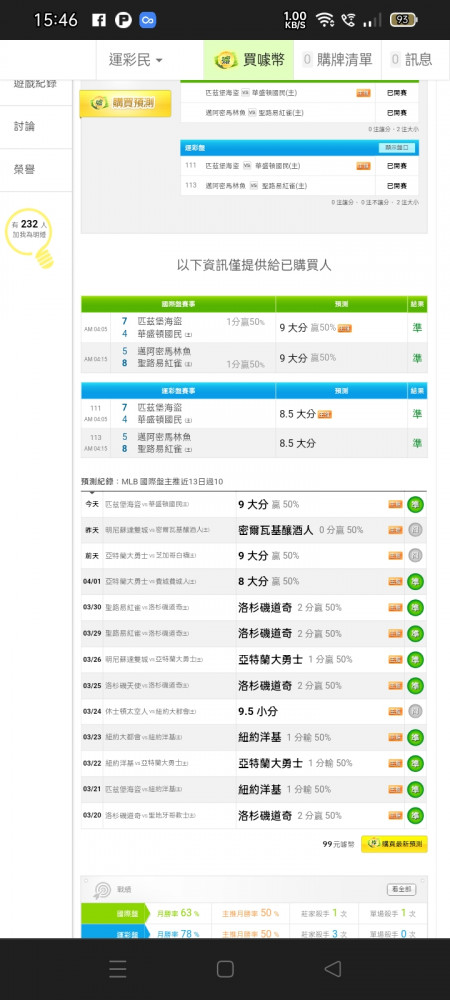Toggle the 顯示盤口 button in 運彩盤 header
Screen dimensions: 450x1000
397,148
